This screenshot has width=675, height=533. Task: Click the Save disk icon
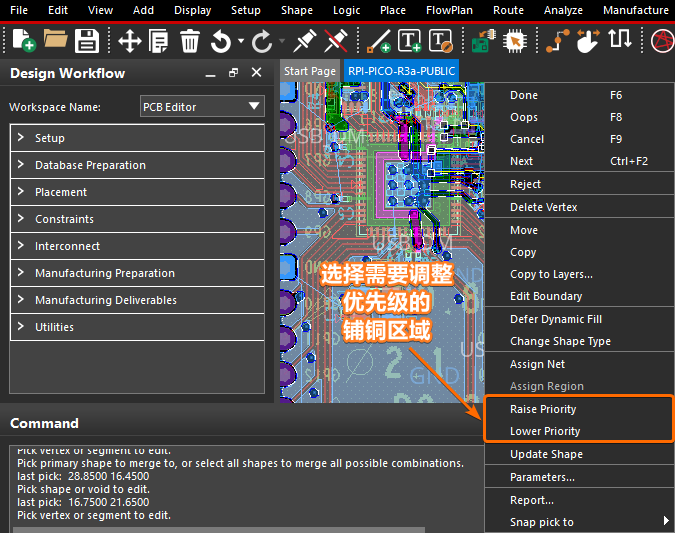click(87, 41)
